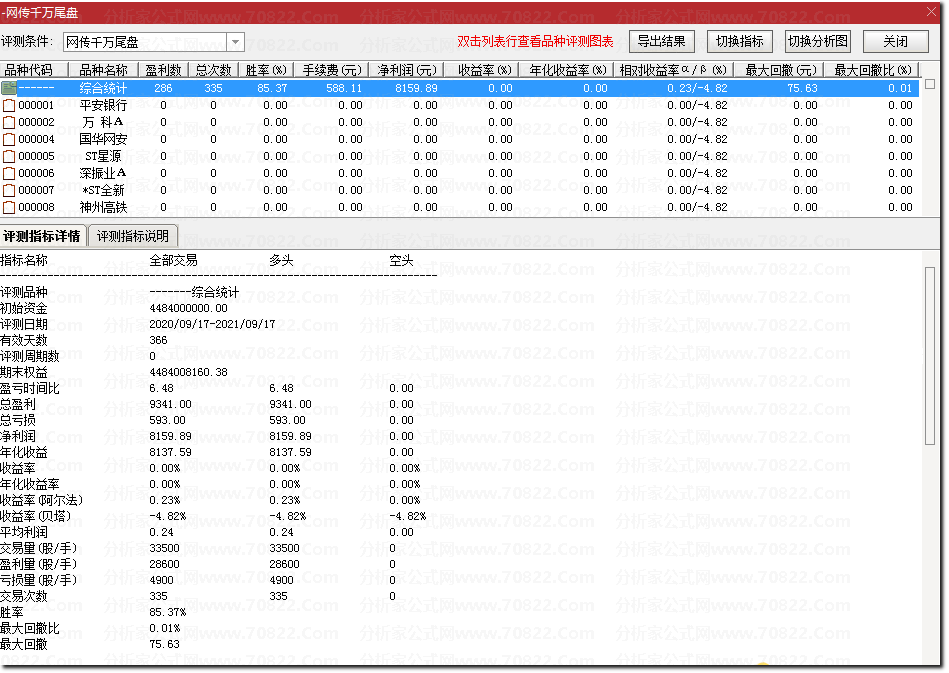
Task: Click the 有效天数 value 366
Action: coord(158,340)
